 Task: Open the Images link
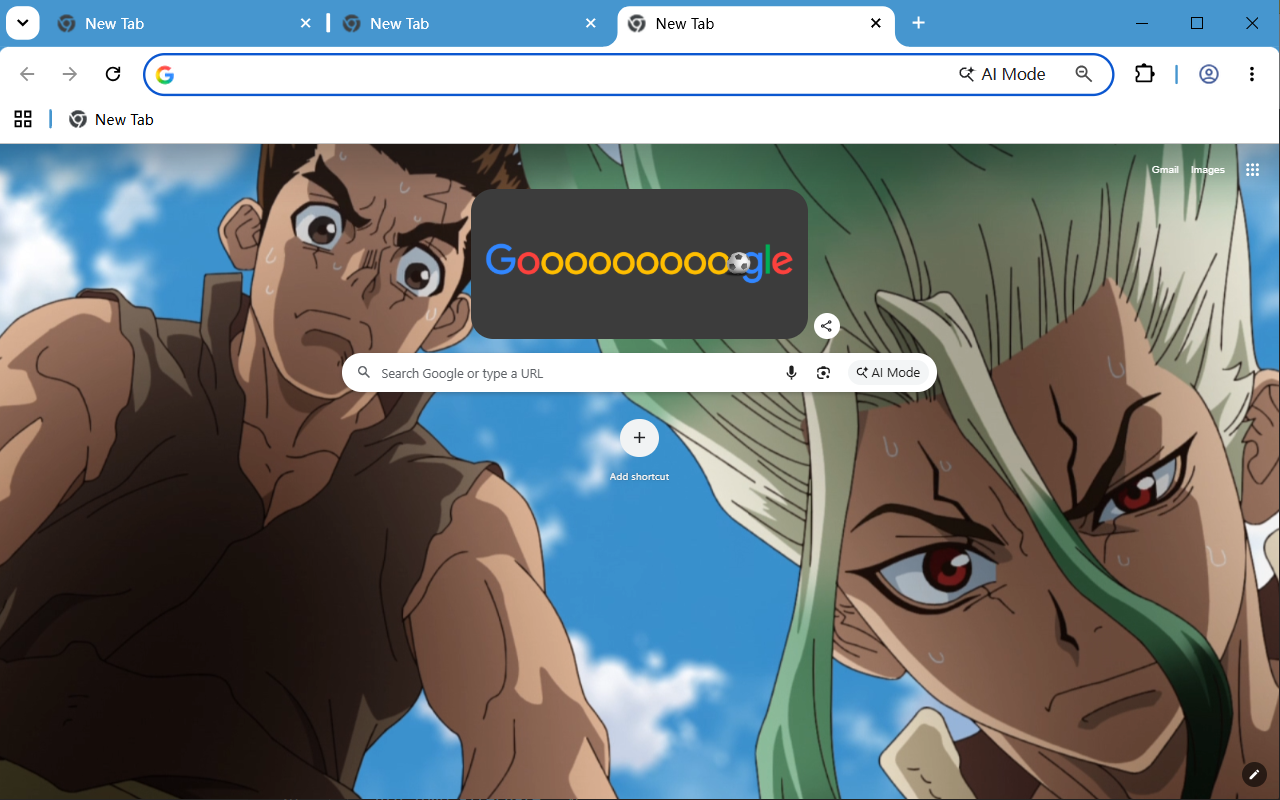[1207, 170]
